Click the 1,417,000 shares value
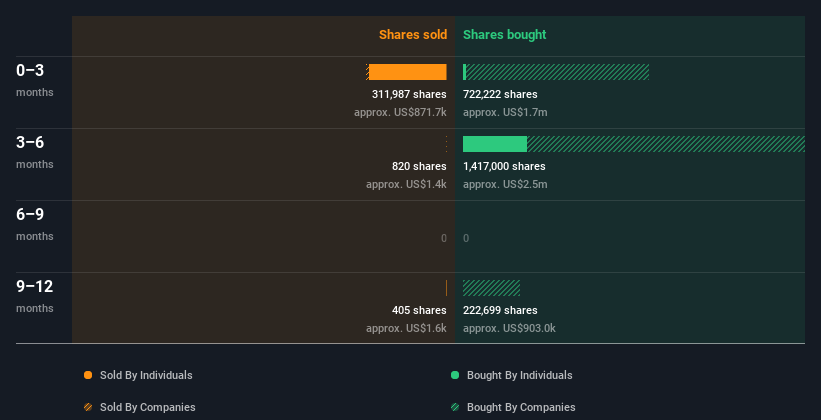Viewport: 821px width, 420px height. pyautogui.click(x=504, y=166)
